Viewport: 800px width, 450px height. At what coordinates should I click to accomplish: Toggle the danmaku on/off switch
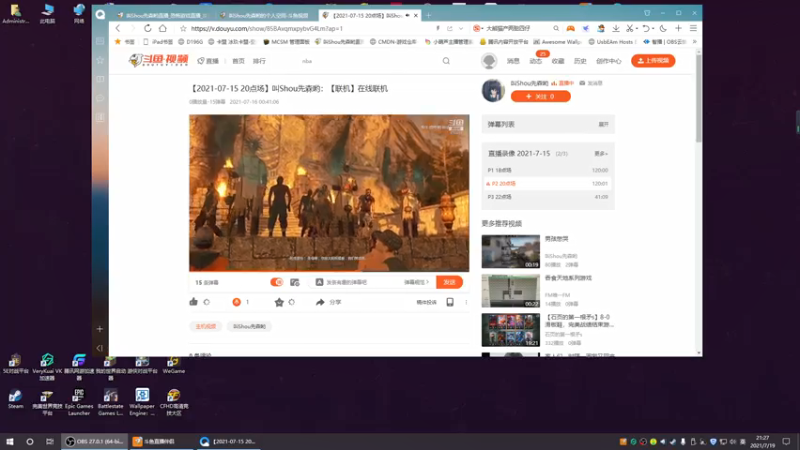[277, 282]
